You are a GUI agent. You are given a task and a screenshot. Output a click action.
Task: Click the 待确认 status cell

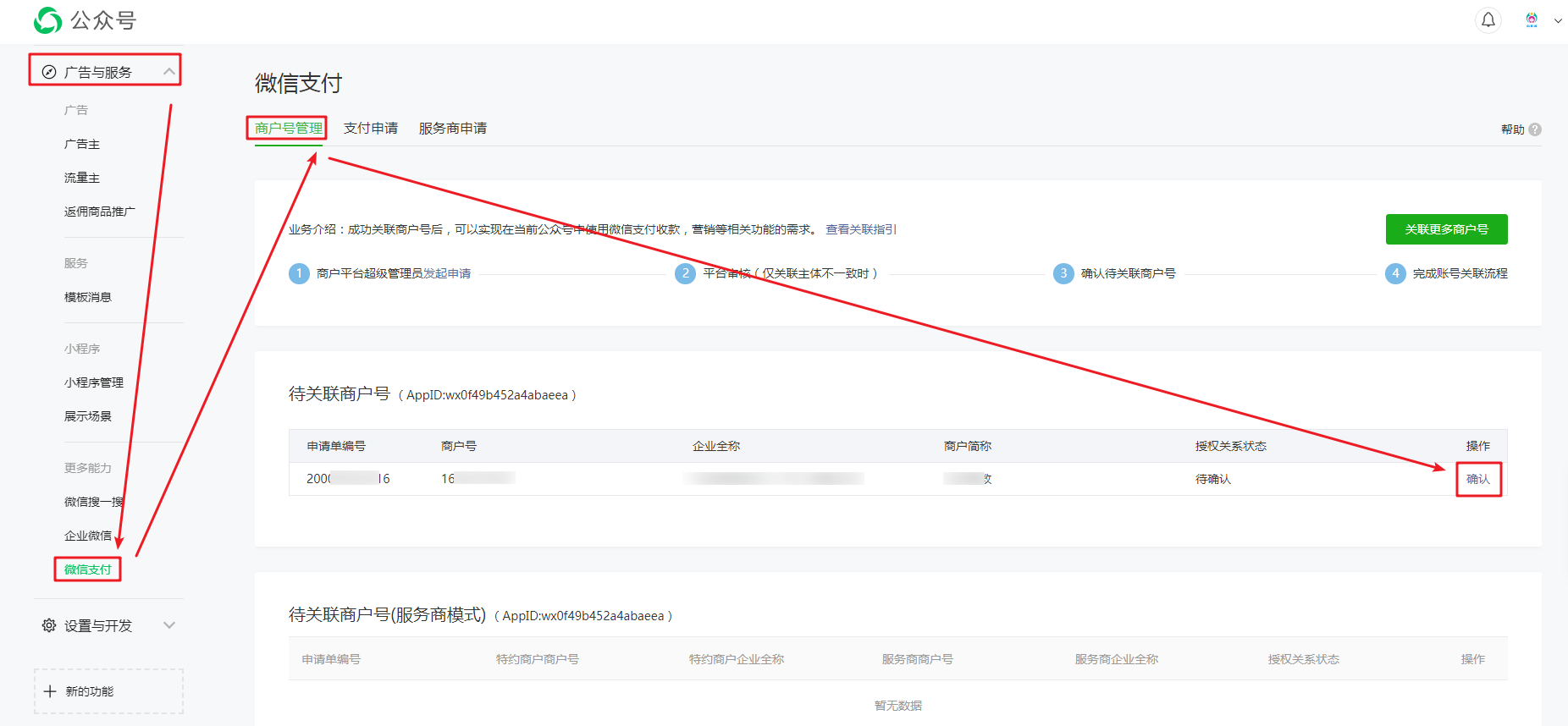[x=1213, y=479]
